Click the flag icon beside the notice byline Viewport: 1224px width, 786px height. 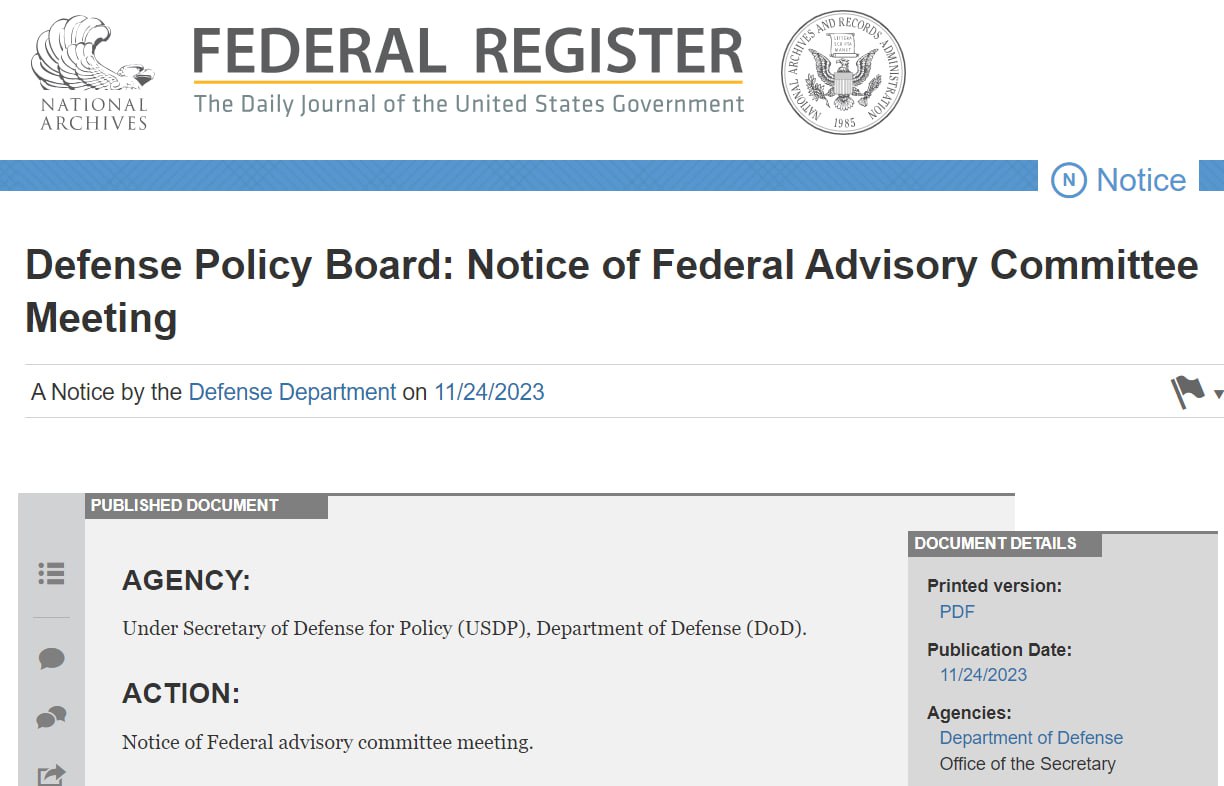(1187, 392)
